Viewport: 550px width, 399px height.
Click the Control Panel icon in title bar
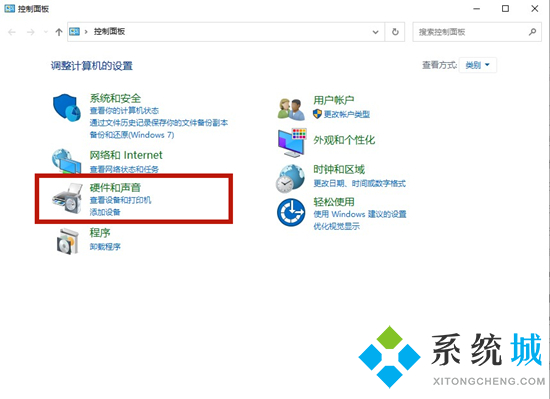click(x=9, y=8)
